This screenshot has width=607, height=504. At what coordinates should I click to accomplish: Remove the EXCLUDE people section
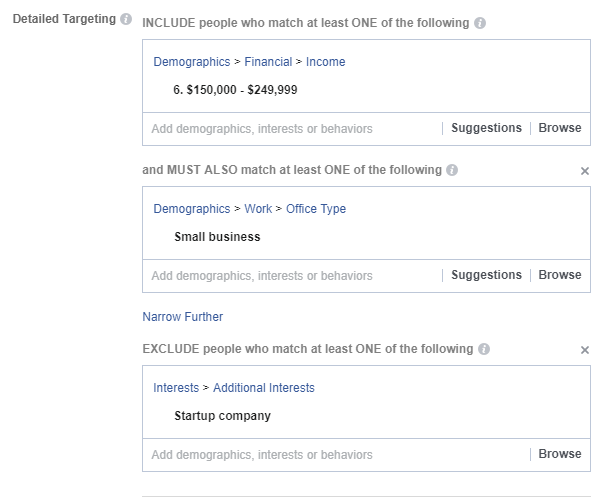[x=585, y=350]
